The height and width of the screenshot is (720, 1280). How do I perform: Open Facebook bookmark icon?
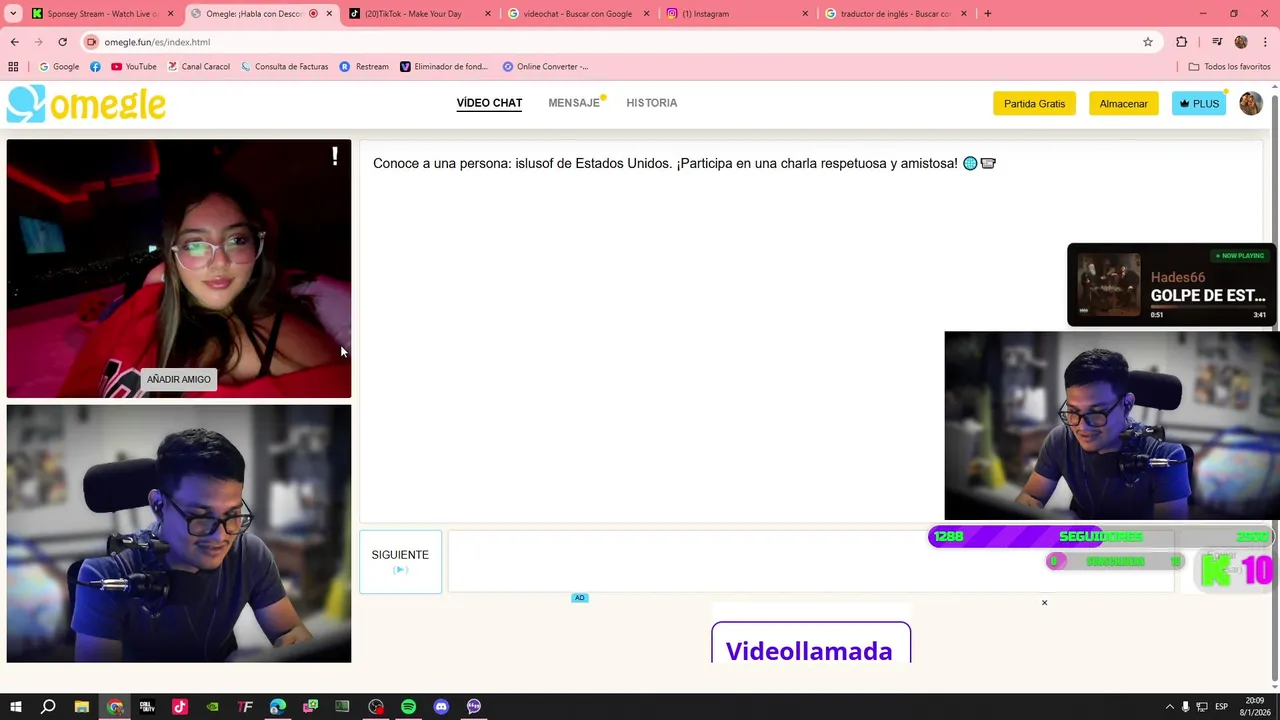click(95, 67)
